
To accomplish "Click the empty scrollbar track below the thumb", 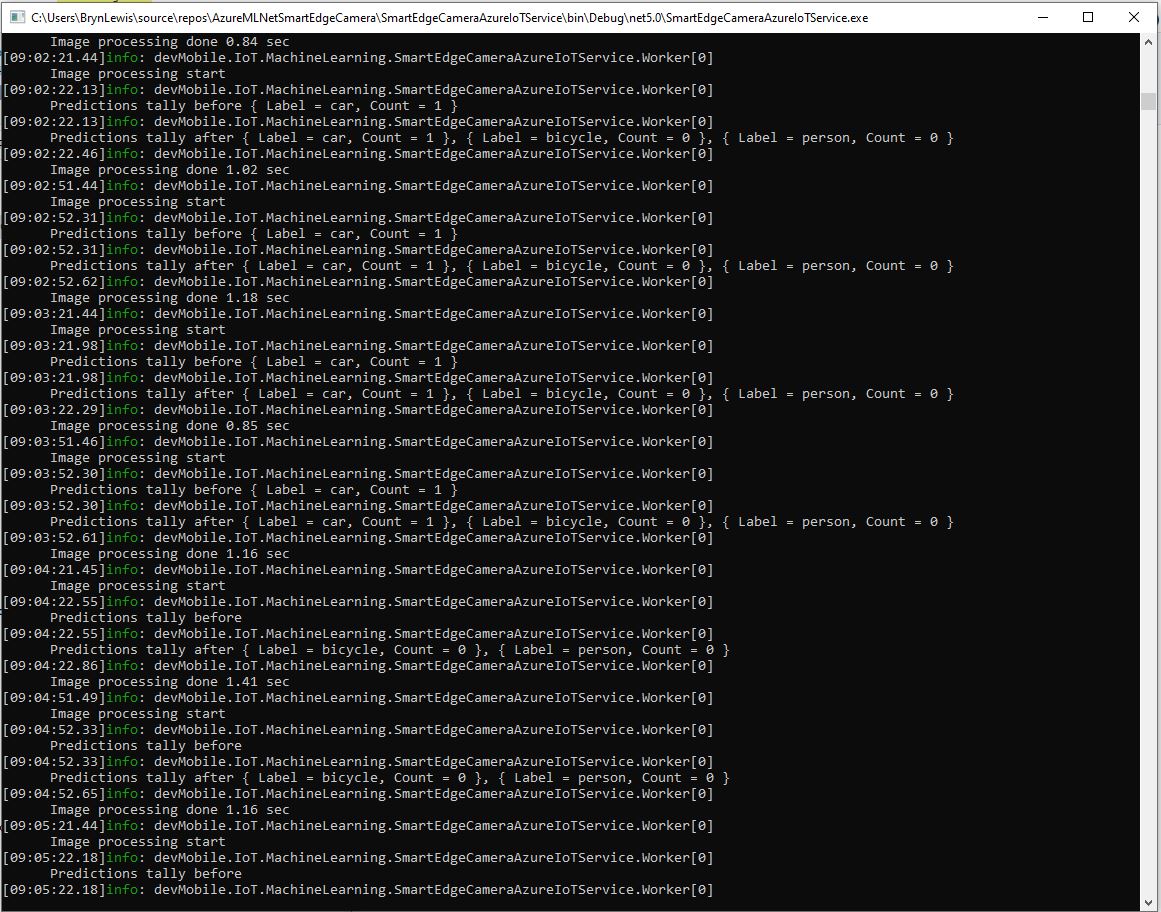I will [x=1150, y=500].
